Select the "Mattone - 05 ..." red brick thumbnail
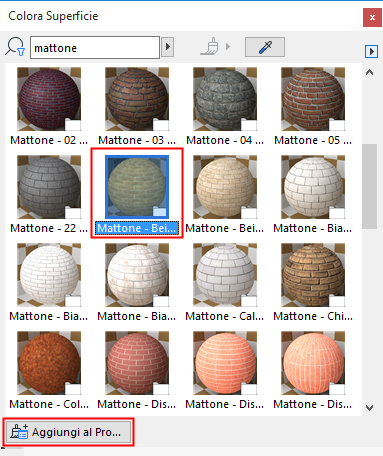This screenshot has width=383, height=456. [313, 99]
